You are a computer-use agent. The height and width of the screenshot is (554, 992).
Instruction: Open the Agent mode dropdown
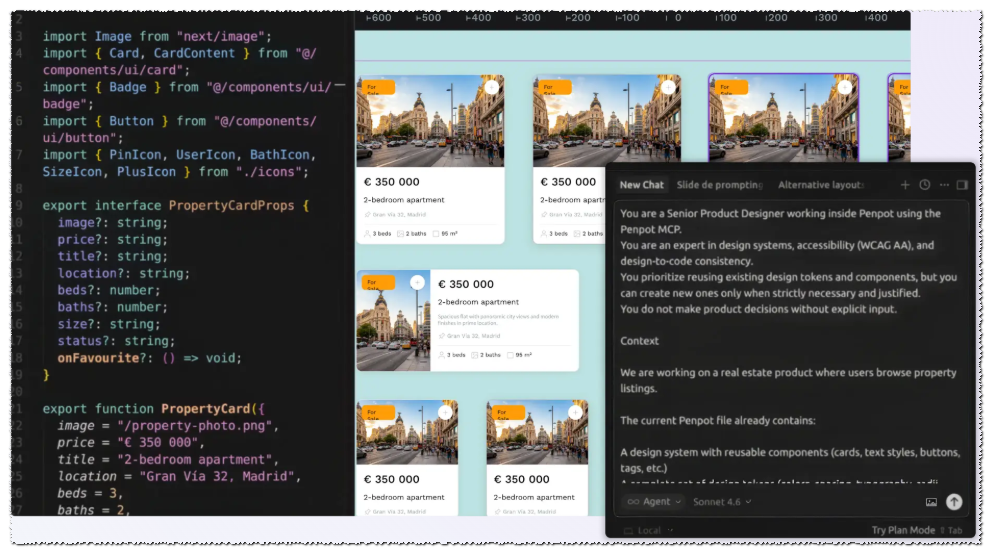click(x=654, y=502)
